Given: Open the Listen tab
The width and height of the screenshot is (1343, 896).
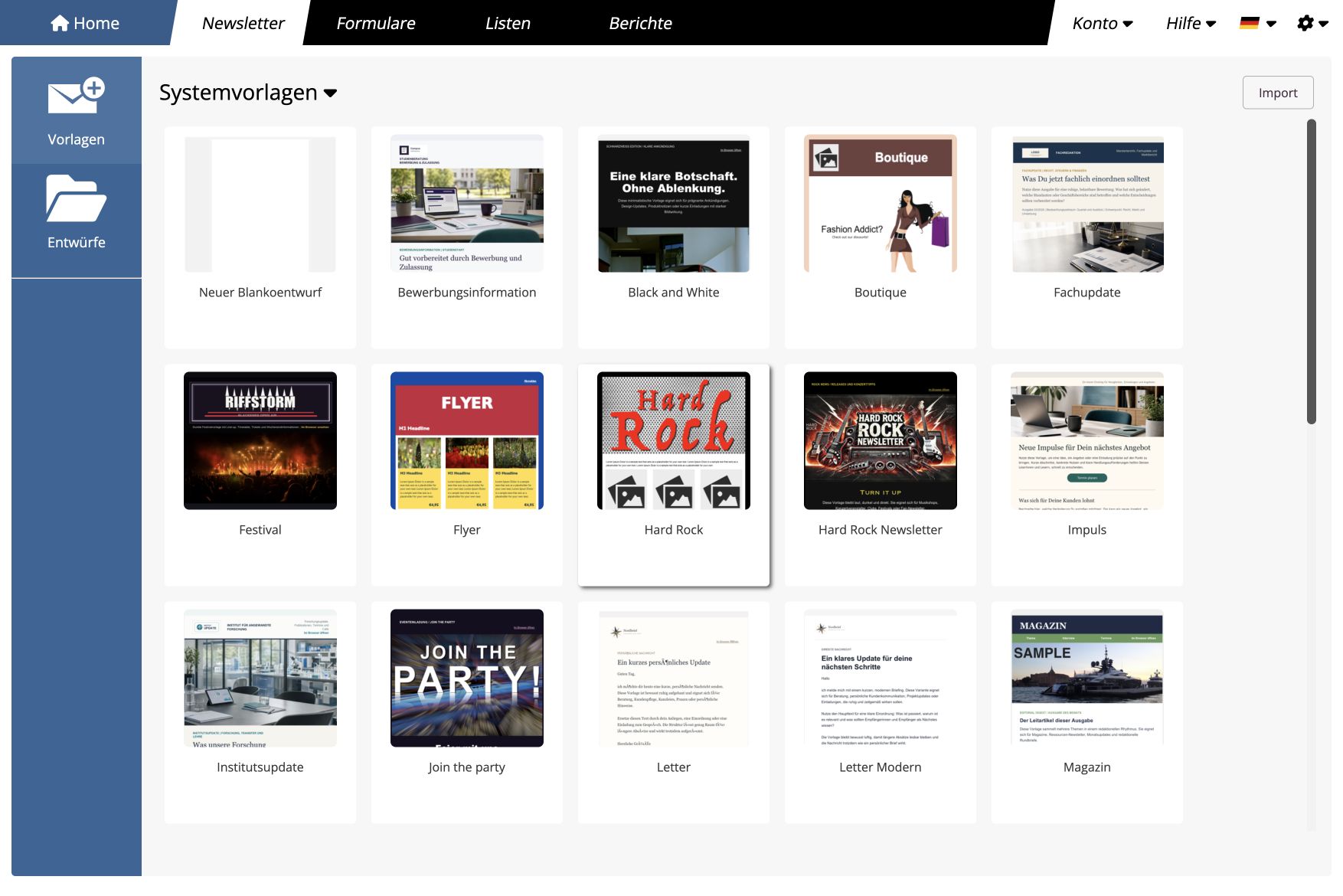Looking at the screenshot, I should coord(508,23).
